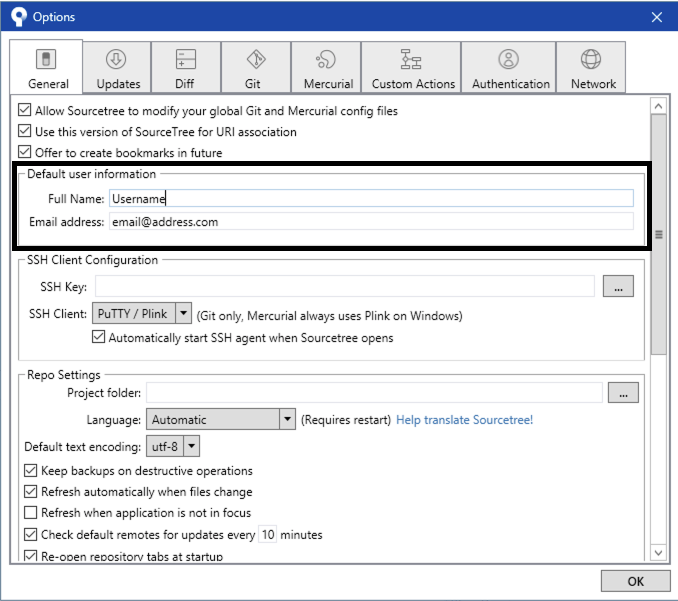678x601 pixels.
Task: Click the General tab icon
Action: pos(46,59)
